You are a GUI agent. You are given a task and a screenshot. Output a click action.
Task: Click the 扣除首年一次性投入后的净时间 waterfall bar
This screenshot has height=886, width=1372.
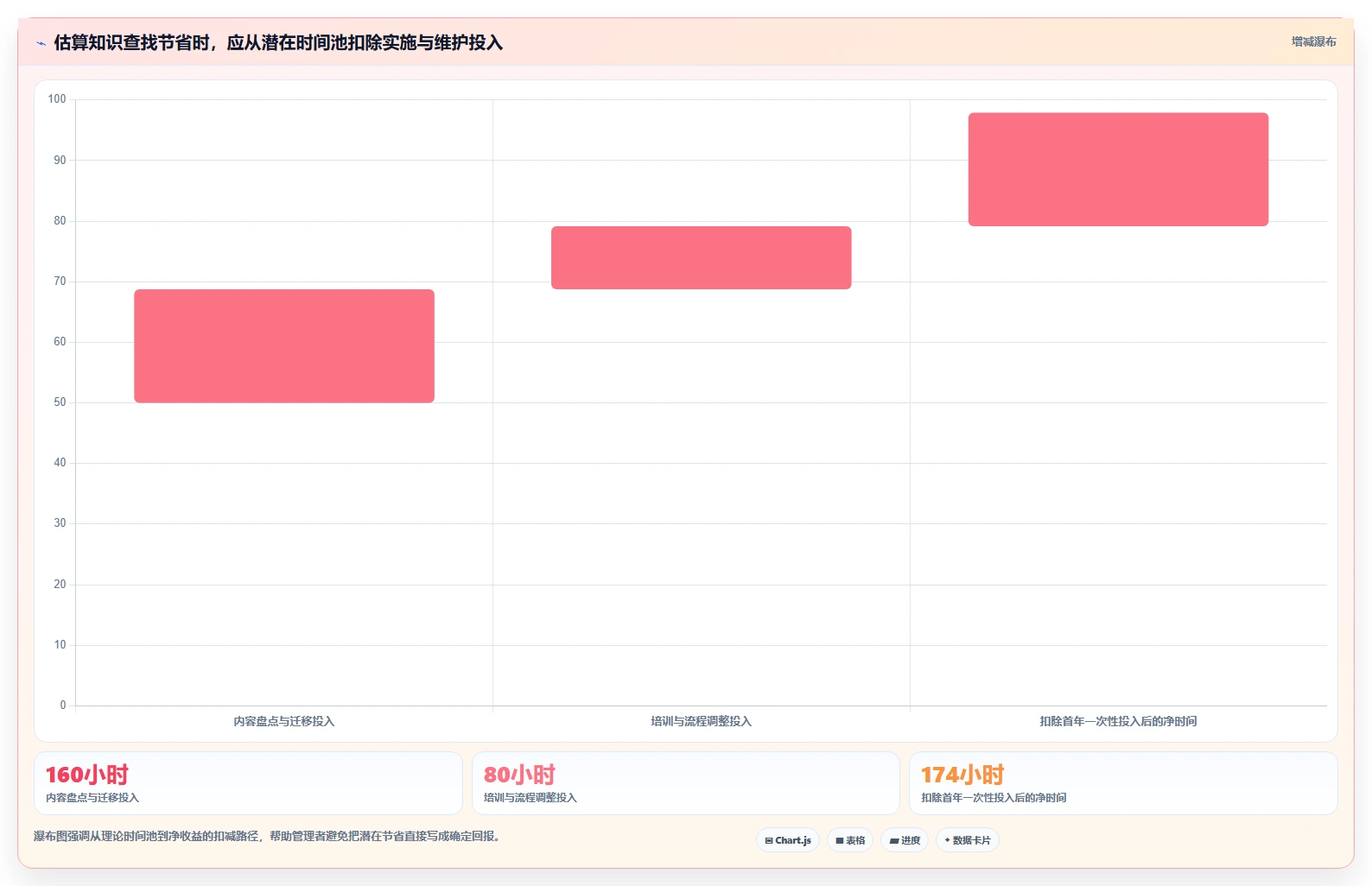click(x=1118, y=169)
